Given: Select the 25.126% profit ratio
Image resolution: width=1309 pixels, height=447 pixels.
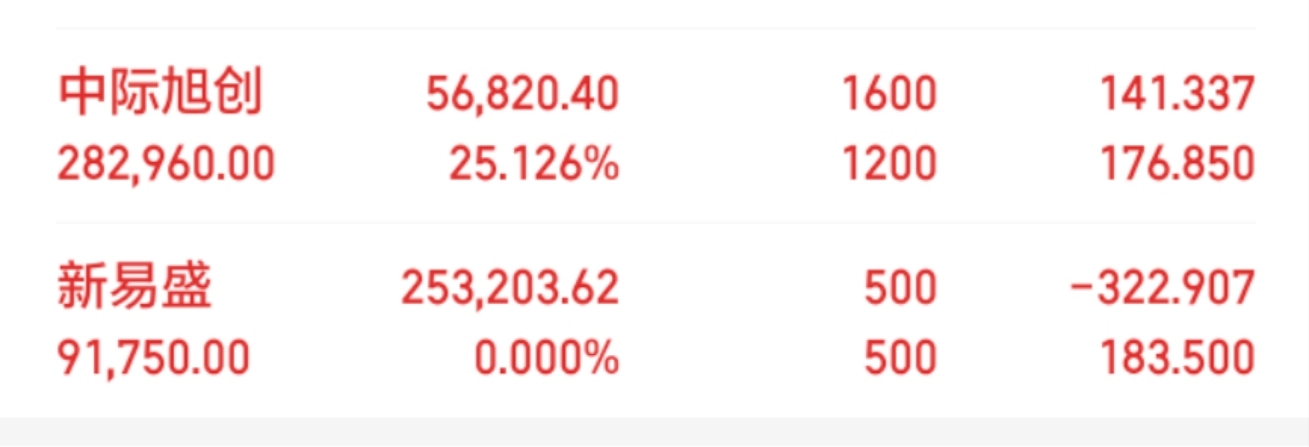Looking at the screenshot, I should click(533, 162).
